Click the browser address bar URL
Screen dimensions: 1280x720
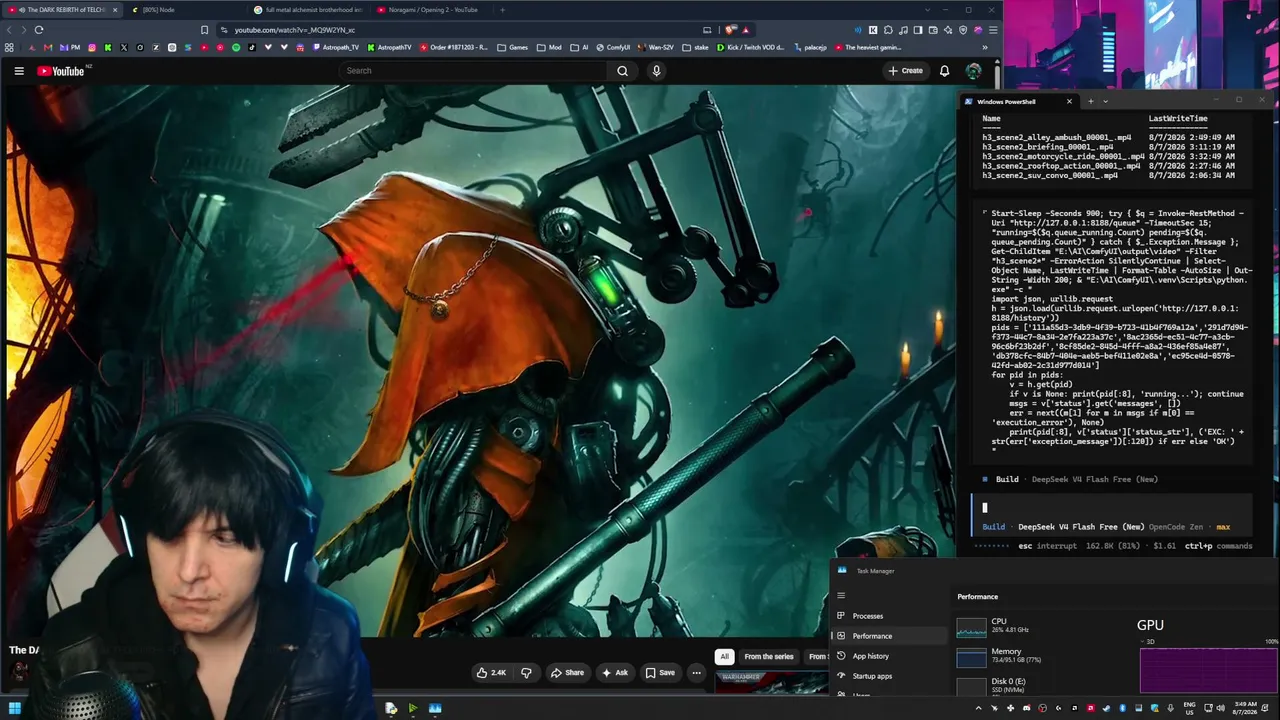point(295,30)
